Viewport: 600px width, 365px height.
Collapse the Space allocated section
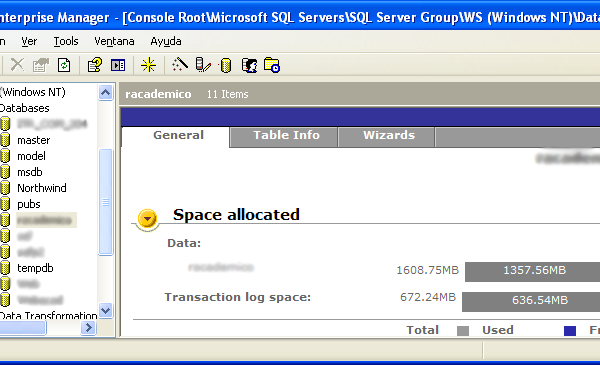pyautogui.click(x=147, y=219)
